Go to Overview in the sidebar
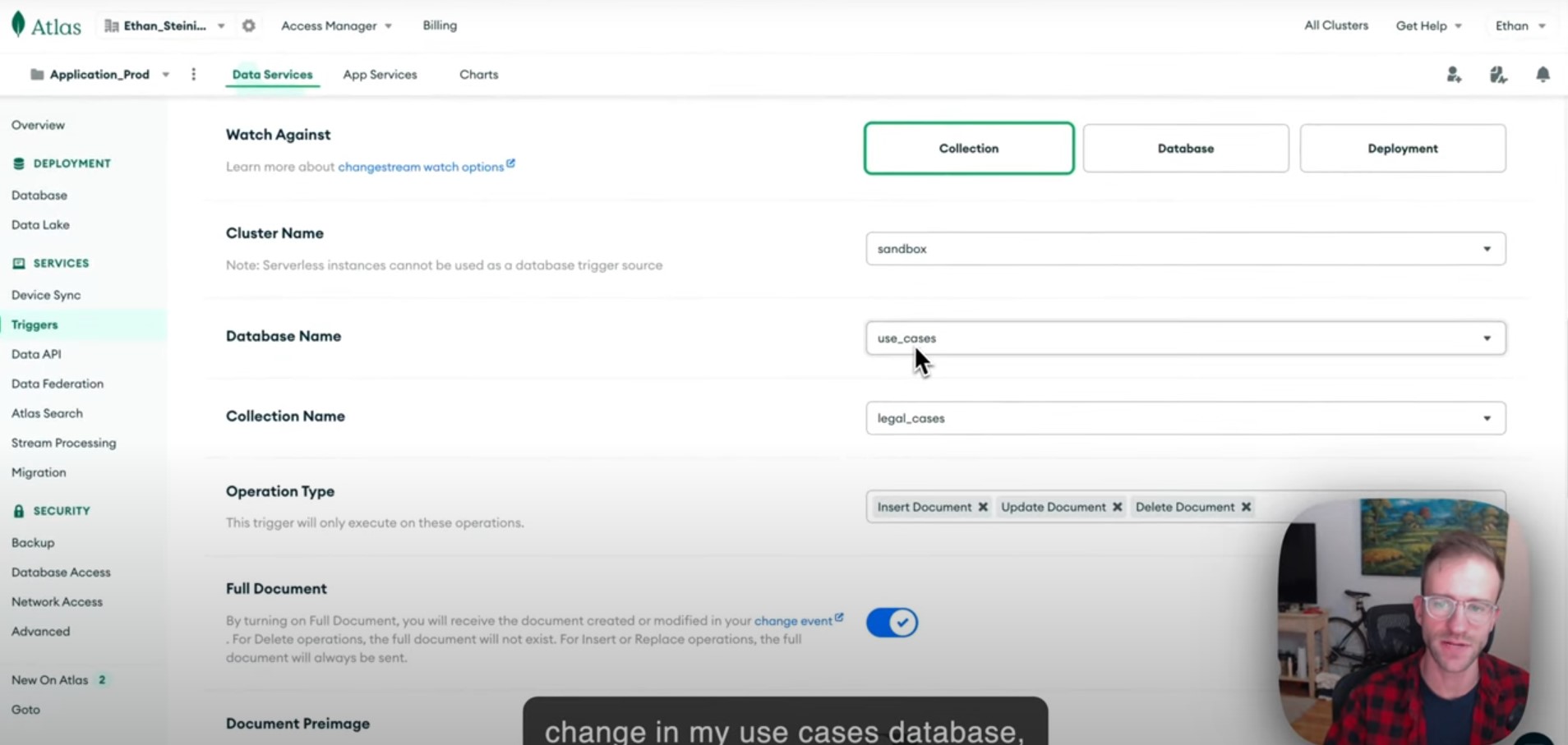Image resolution: width=1568 pixels, height=745 pixels. (38, 125)
